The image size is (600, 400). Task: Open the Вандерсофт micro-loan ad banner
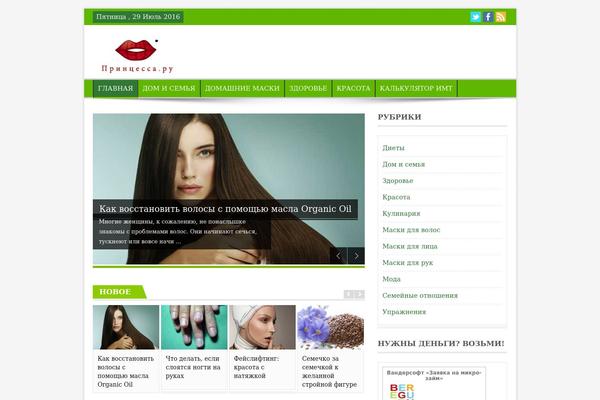(434, 383)
